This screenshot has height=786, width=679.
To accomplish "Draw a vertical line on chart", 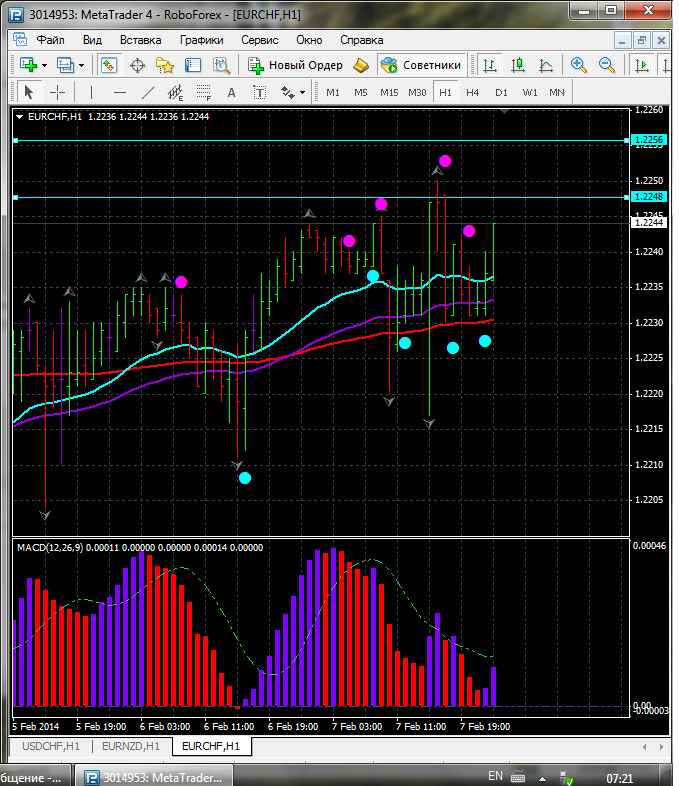I will (x=91, y=92).
